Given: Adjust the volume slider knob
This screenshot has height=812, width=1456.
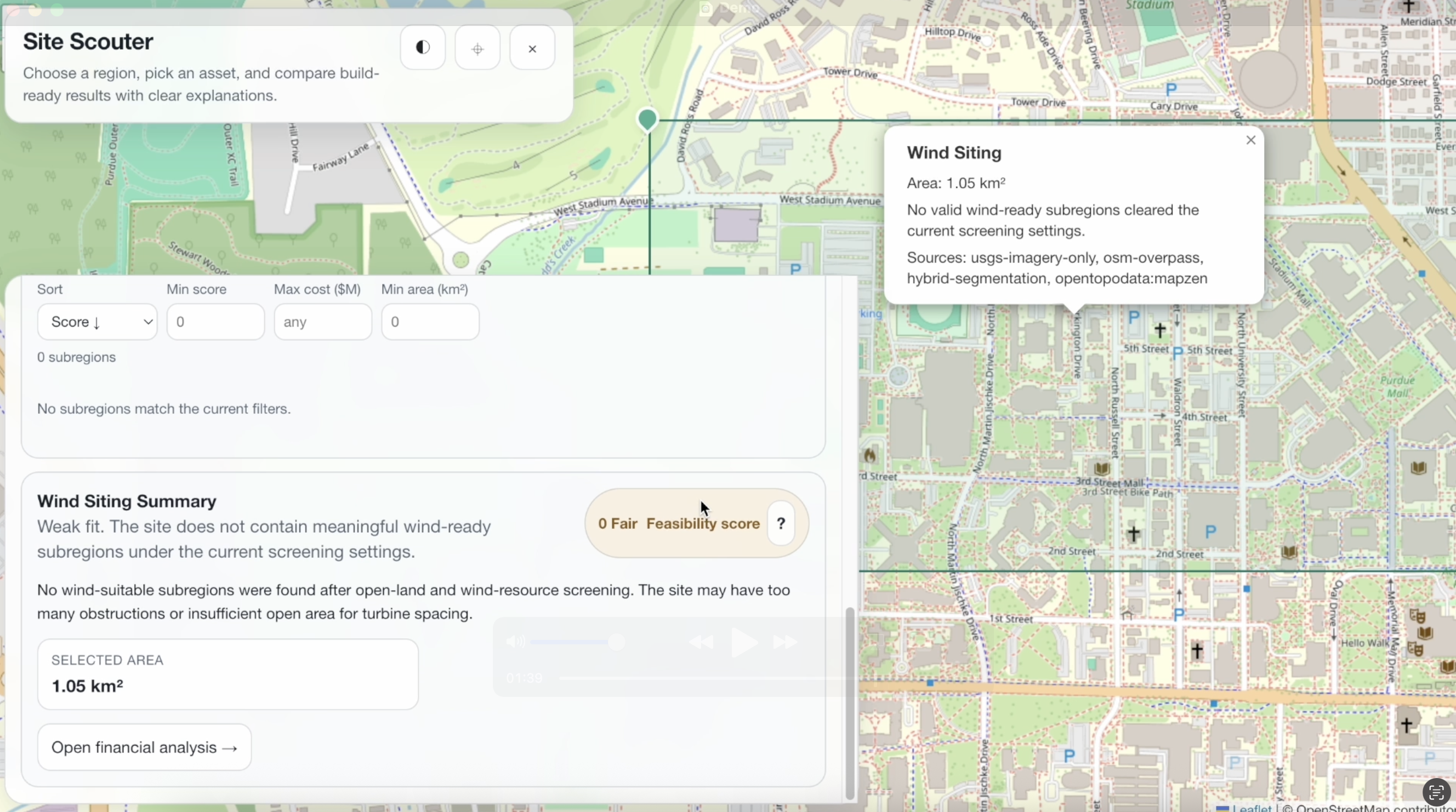Looking at the screenshot, I should click(617, 642).
